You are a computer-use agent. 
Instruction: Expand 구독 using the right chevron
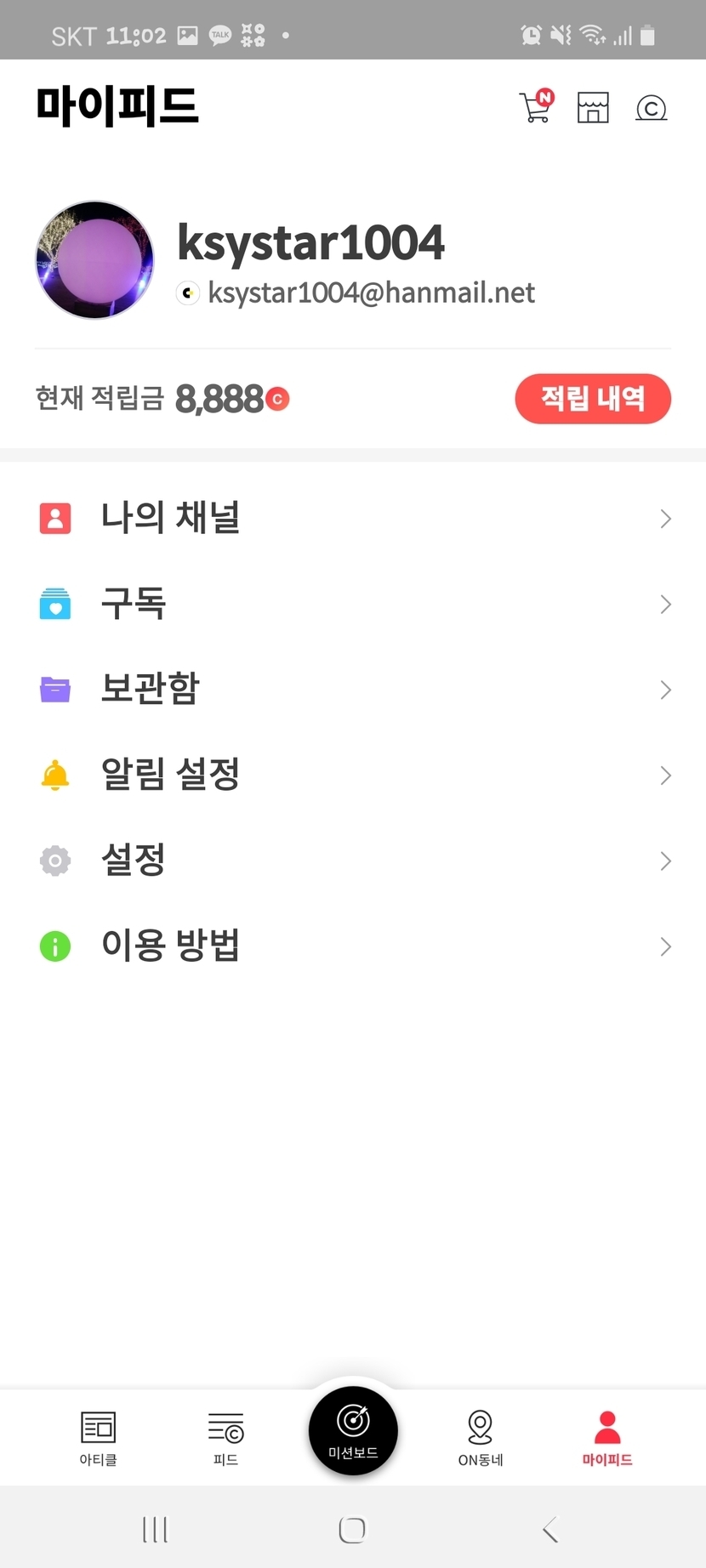click(665, 605)
